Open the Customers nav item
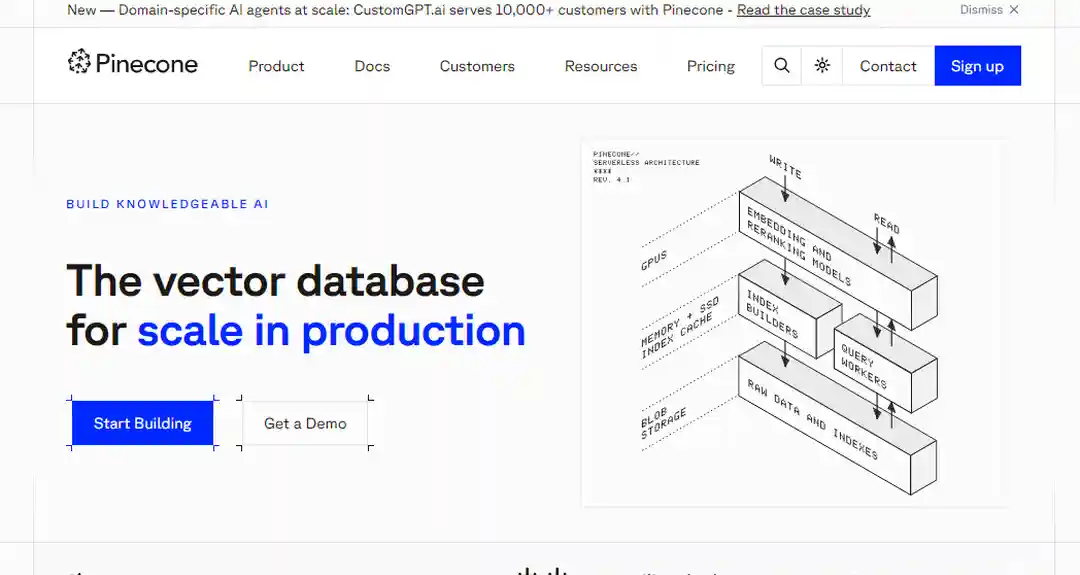 point(477,66)
